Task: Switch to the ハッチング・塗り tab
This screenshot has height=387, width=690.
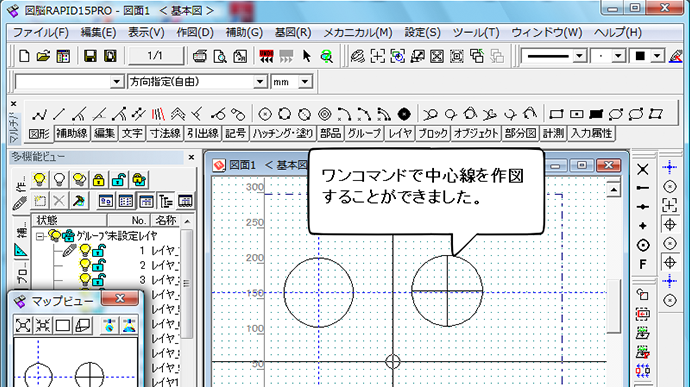Action: click(283, 133)
